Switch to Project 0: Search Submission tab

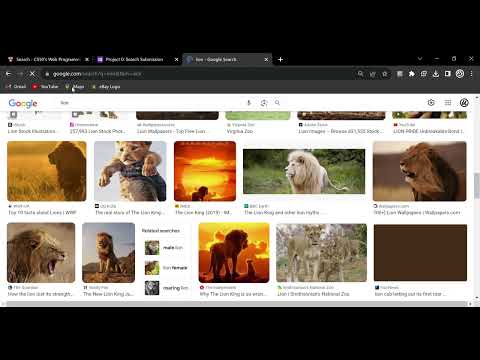(x=134, y=59)
